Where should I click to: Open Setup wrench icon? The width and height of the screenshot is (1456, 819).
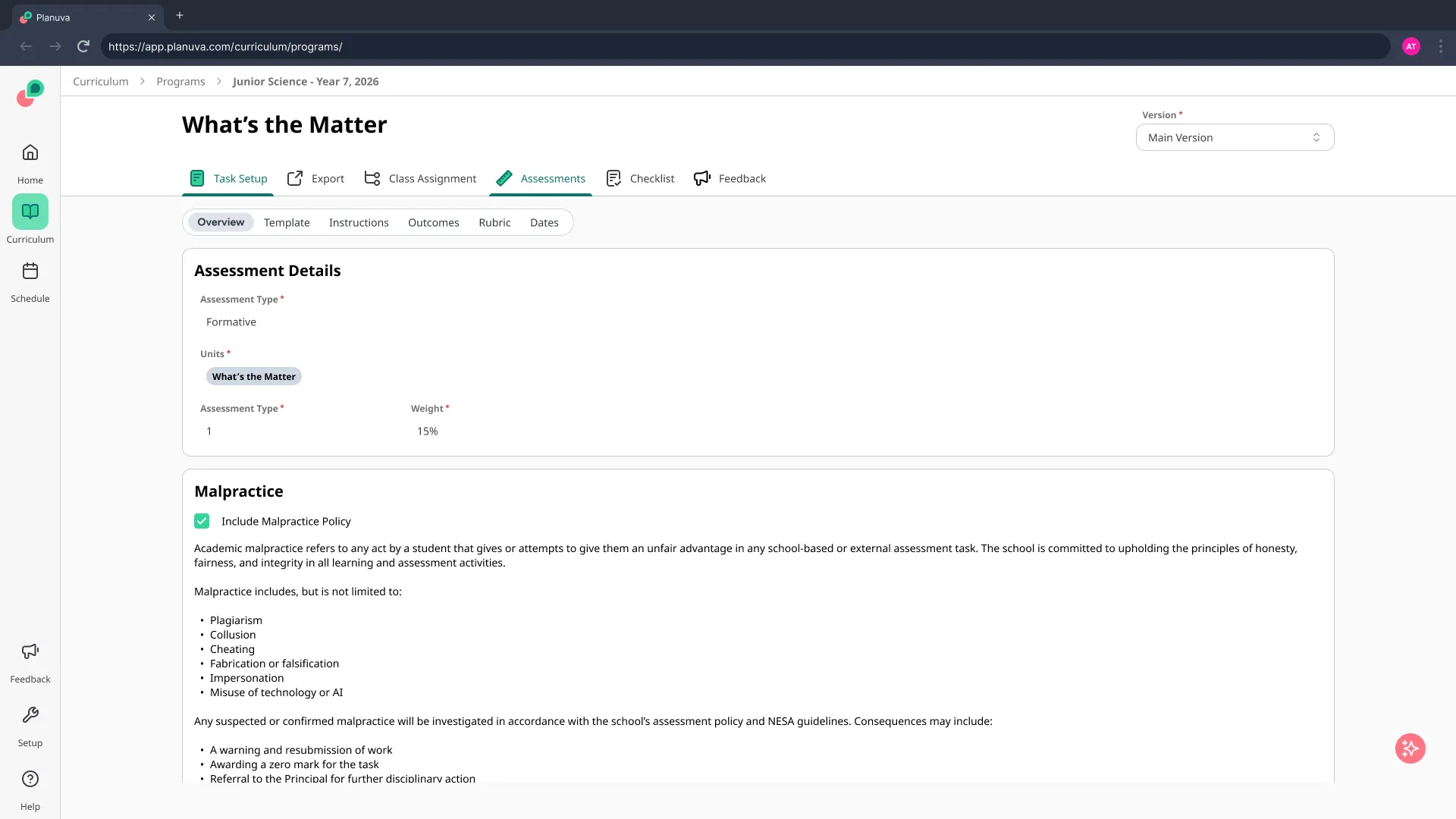(30, 716)
